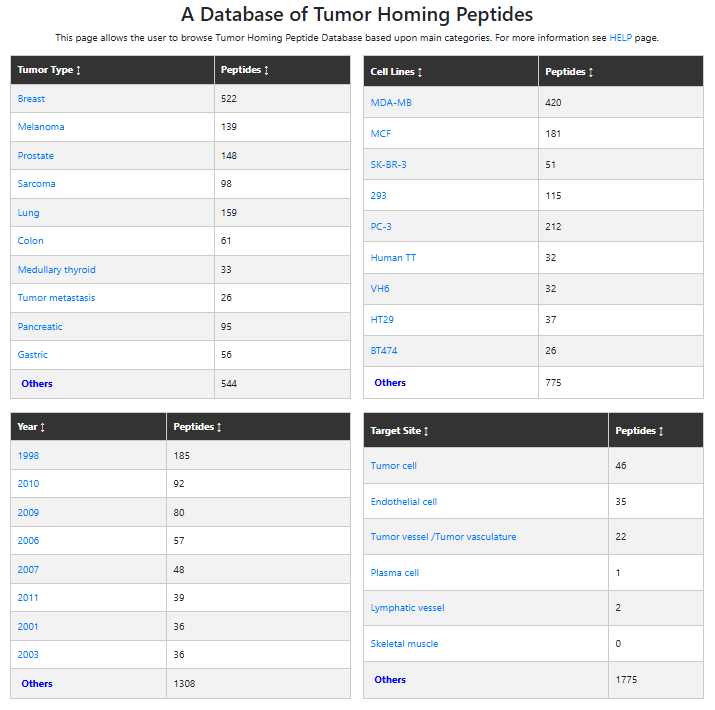Open peptides from year 1998

point(28,456)
